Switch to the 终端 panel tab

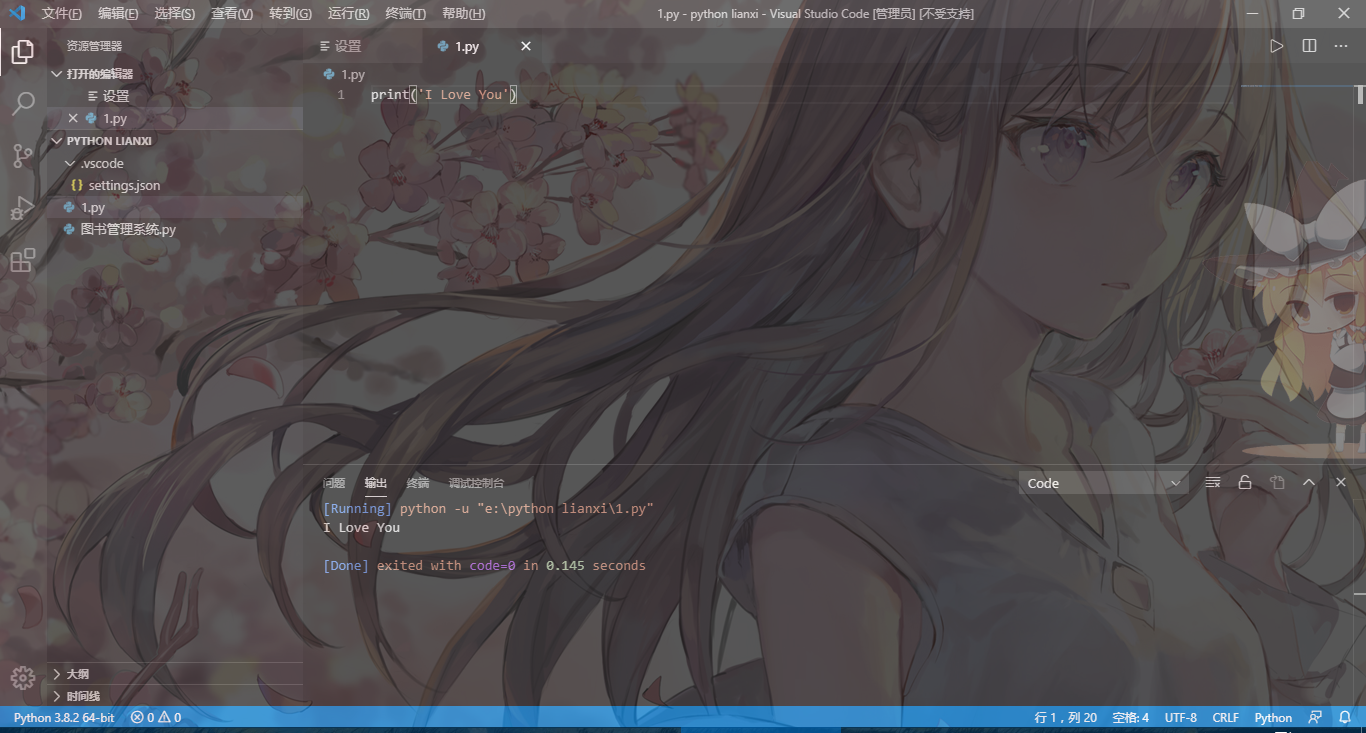click(x=418, y=483)
